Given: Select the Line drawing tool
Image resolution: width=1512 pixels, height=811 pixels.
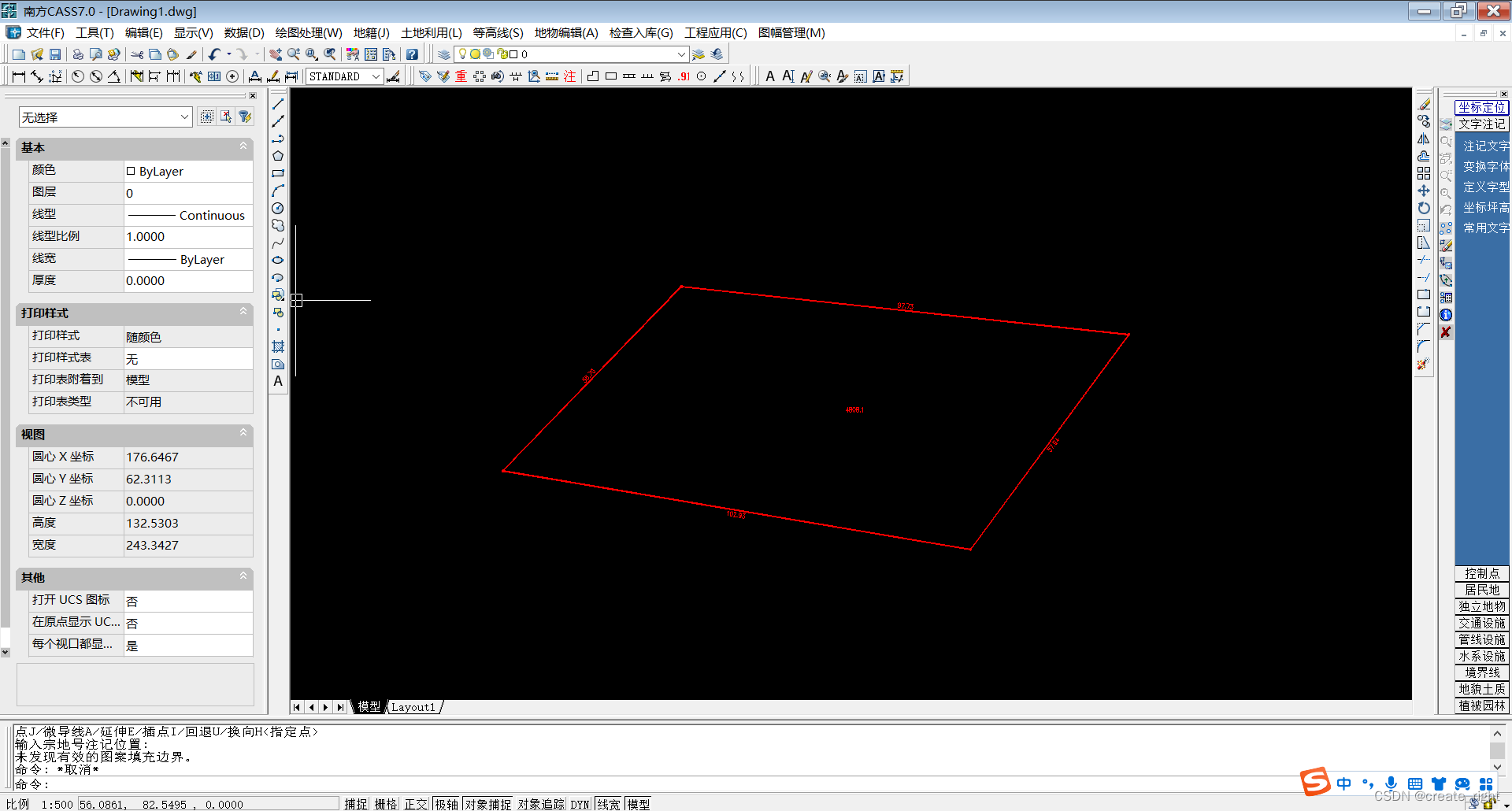Looking at the screenshot, I should click(x=278, y=104).
